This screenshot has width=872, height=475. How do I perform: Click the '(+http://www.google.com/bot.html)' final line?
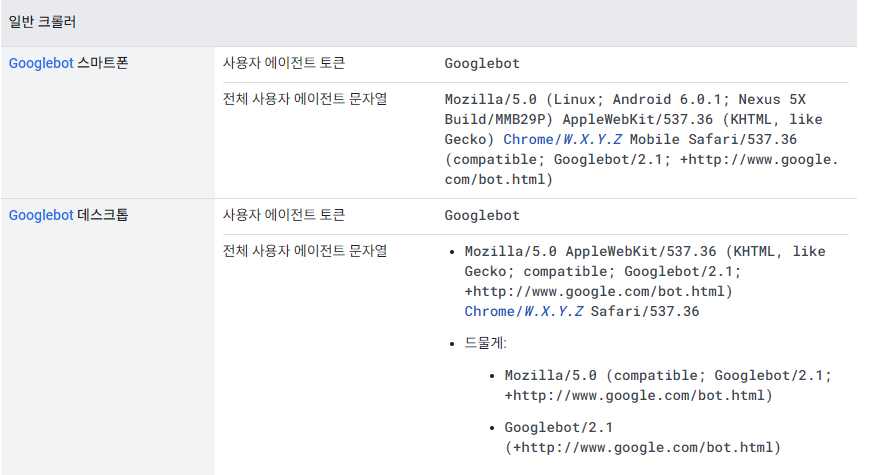[x=643, y=447]
